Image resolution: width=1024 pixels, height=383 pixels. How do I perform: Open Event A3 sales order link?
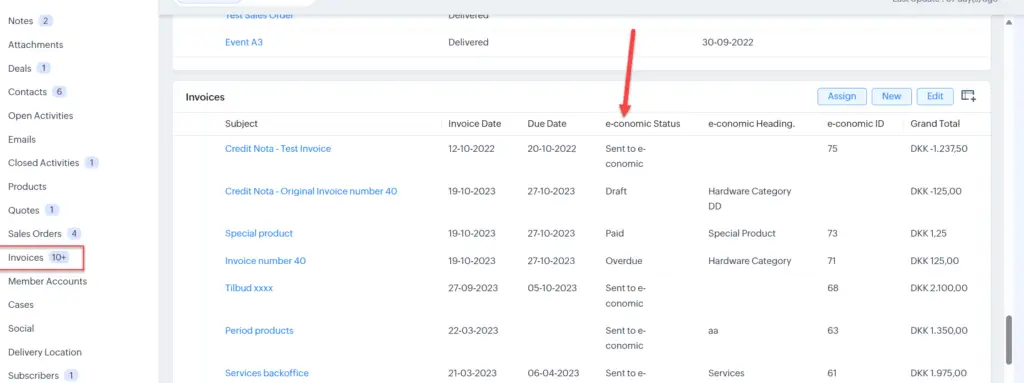[x=244, y=42]
